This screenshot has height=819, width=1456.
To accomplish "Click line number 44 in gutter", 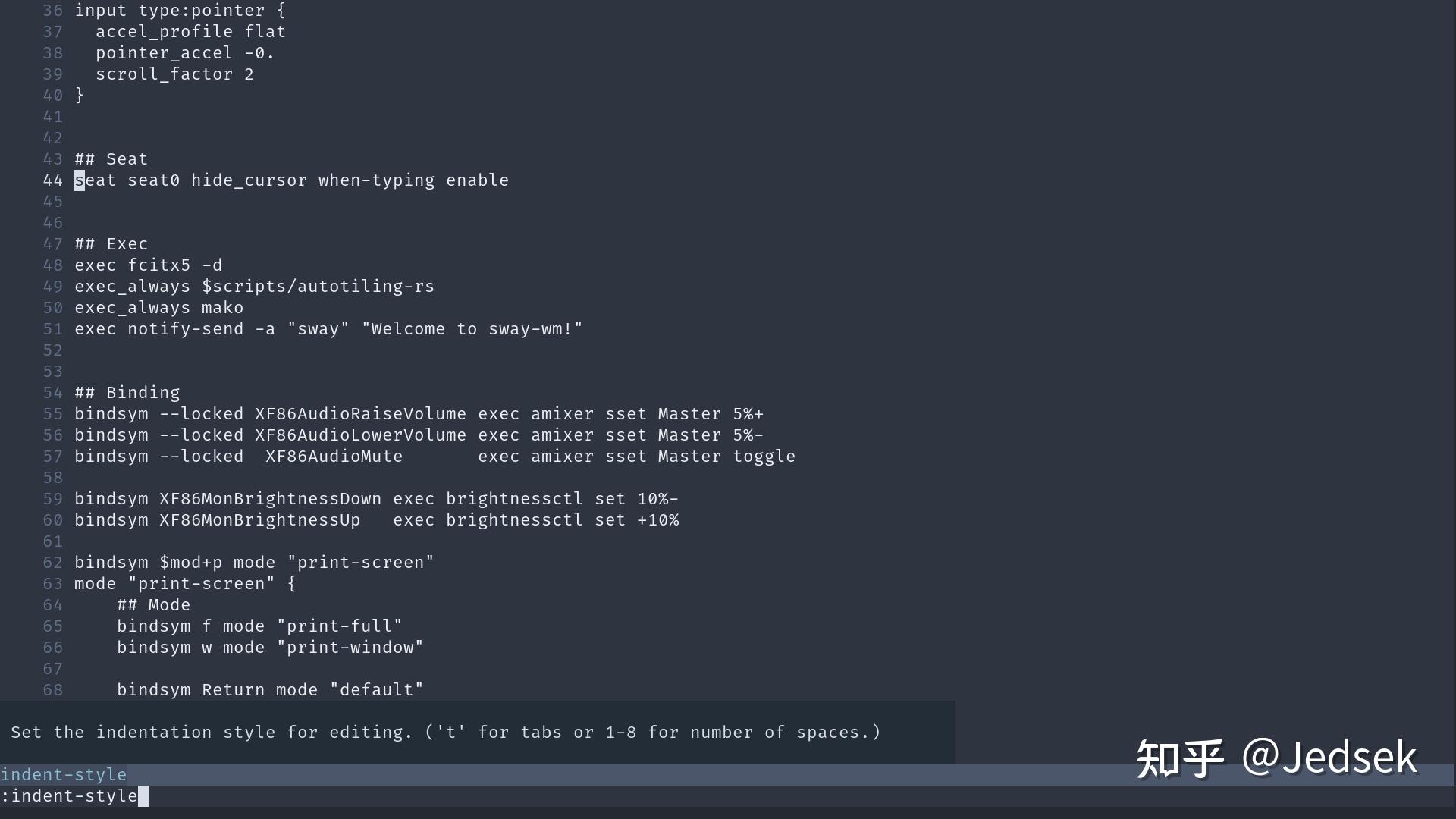I will (x=52, y=180).
